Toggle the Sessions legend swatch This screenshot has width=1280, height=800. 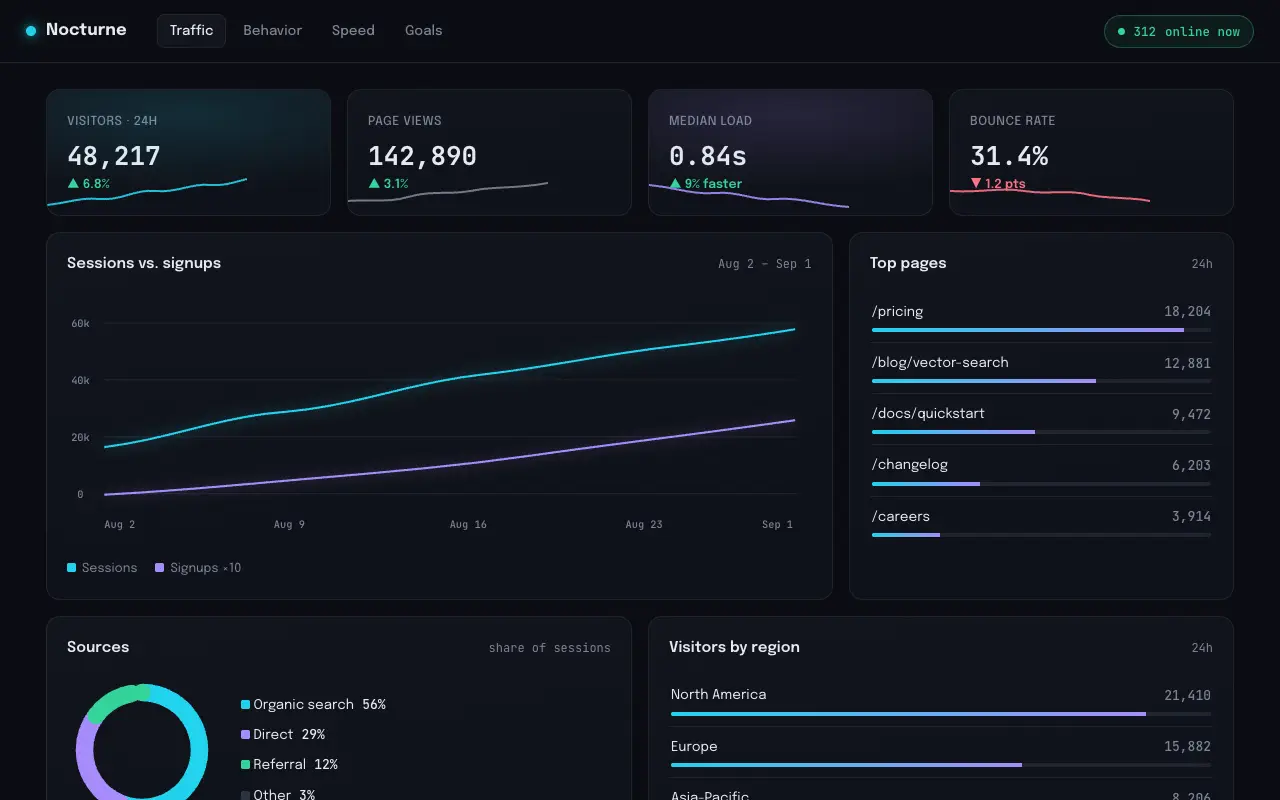coord(72,568)
